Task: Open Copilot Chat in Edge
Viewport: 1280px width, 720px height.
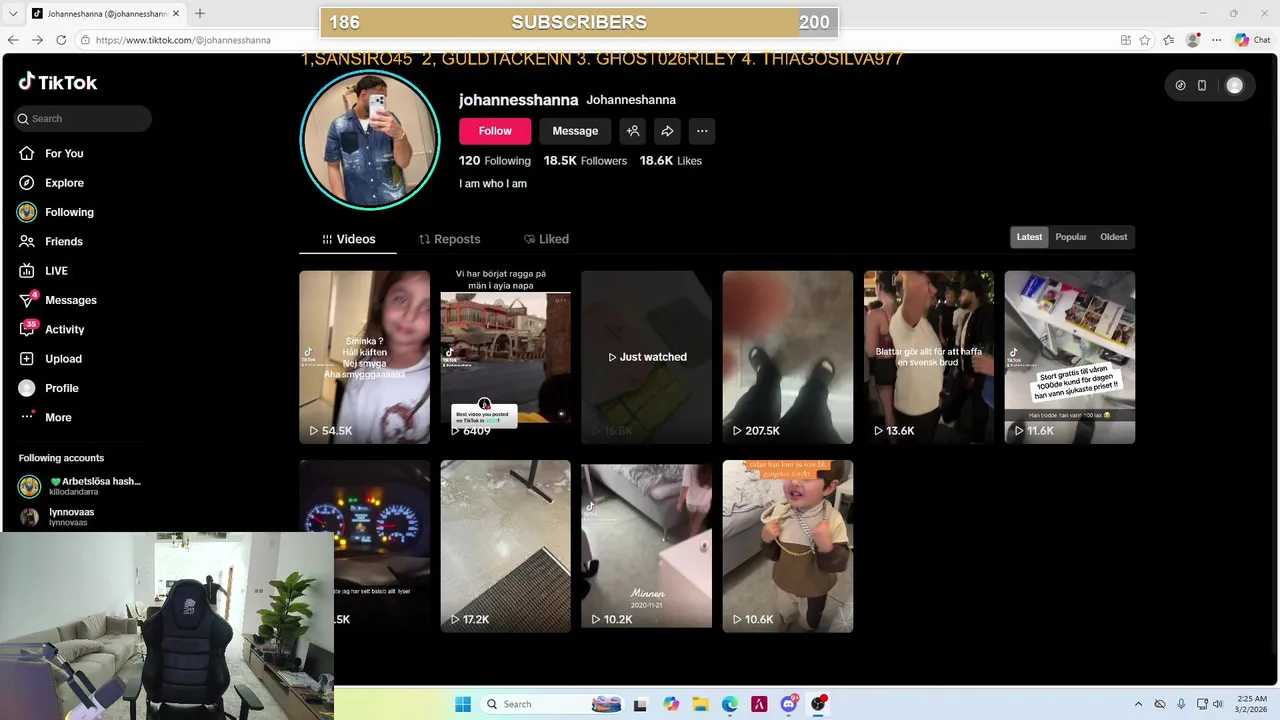Action: (1253, 40)
